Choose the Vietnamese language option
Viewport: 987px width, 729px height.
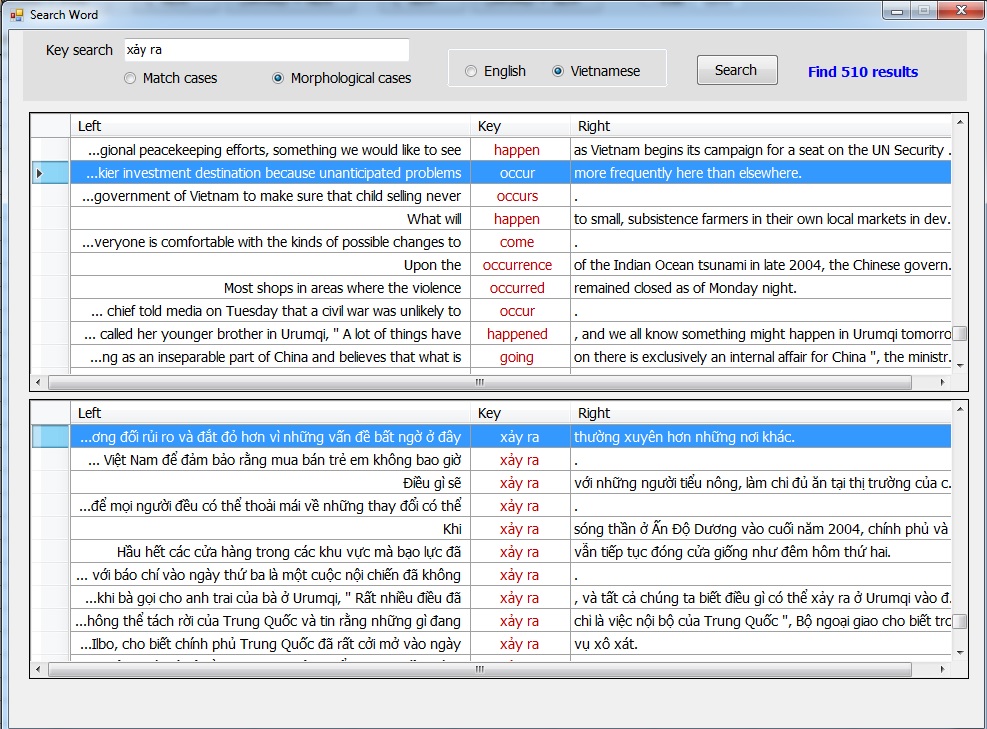[x=558, y=71]
